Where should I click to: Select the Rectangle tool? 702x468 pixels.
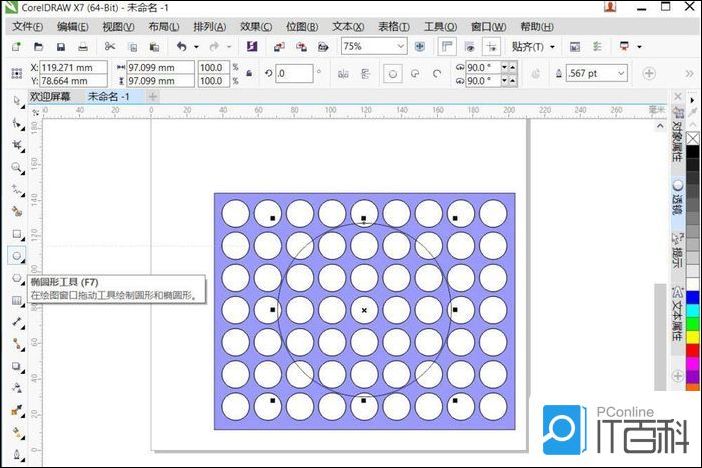[x=17, y=234]
